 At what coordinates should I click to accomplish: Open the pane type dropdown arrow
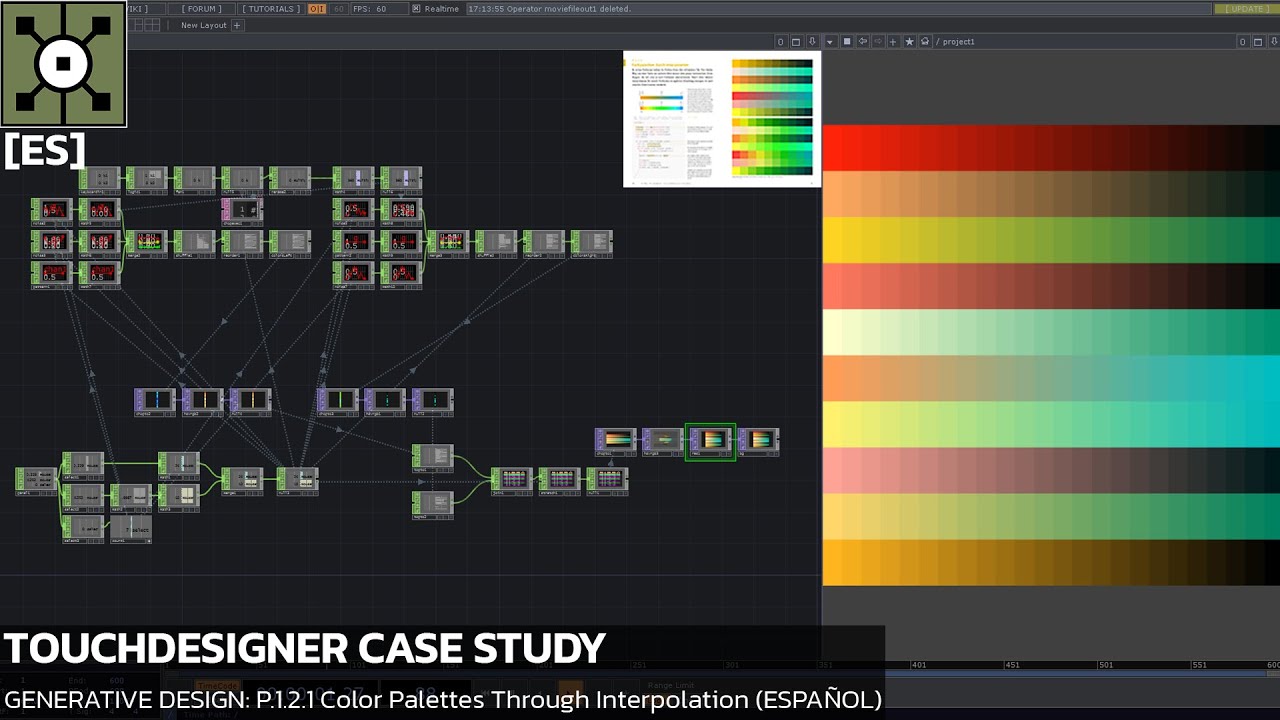(829, 41)
